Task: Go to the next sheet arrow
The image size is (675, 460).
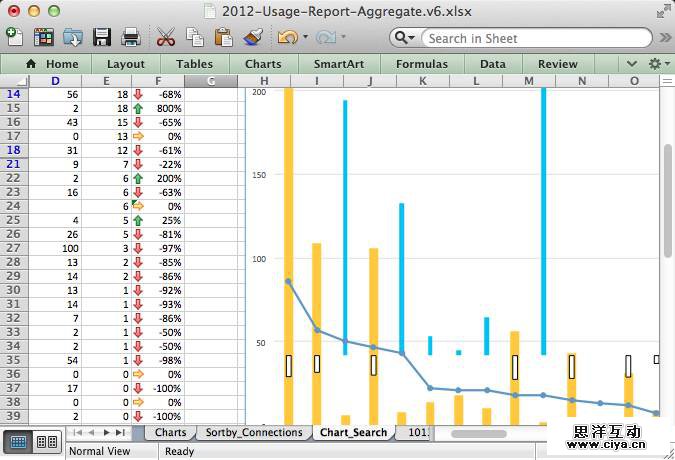Action: (x=106, y=433)
